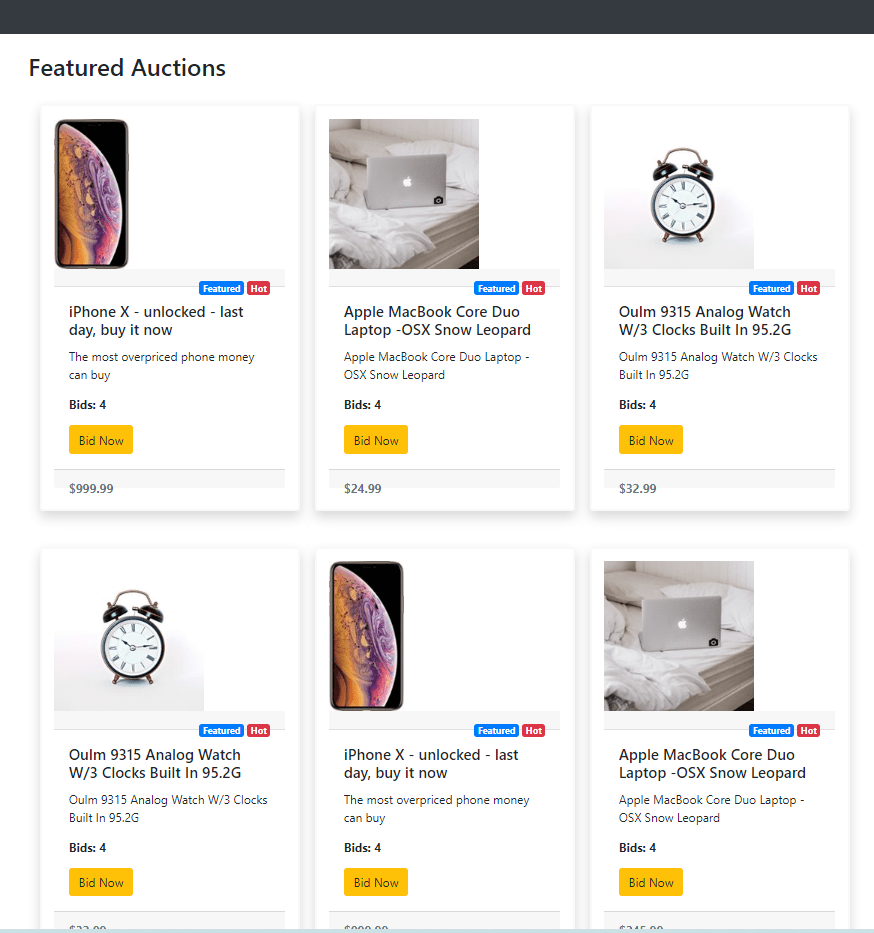Click Bid Now on second-row iPhone X card
The height and width of the screenshot is (933, 874).
(375, 882)
